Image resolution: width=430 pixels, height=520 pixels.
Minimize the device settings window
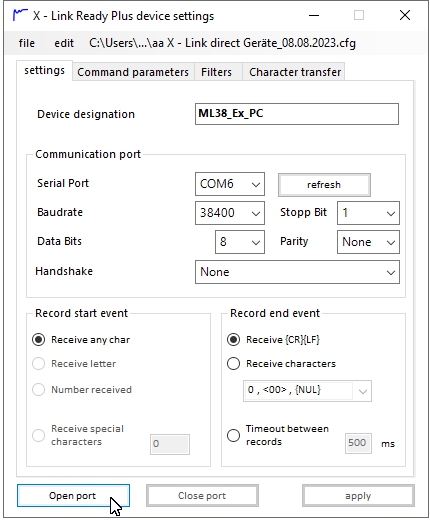(314, 15)
